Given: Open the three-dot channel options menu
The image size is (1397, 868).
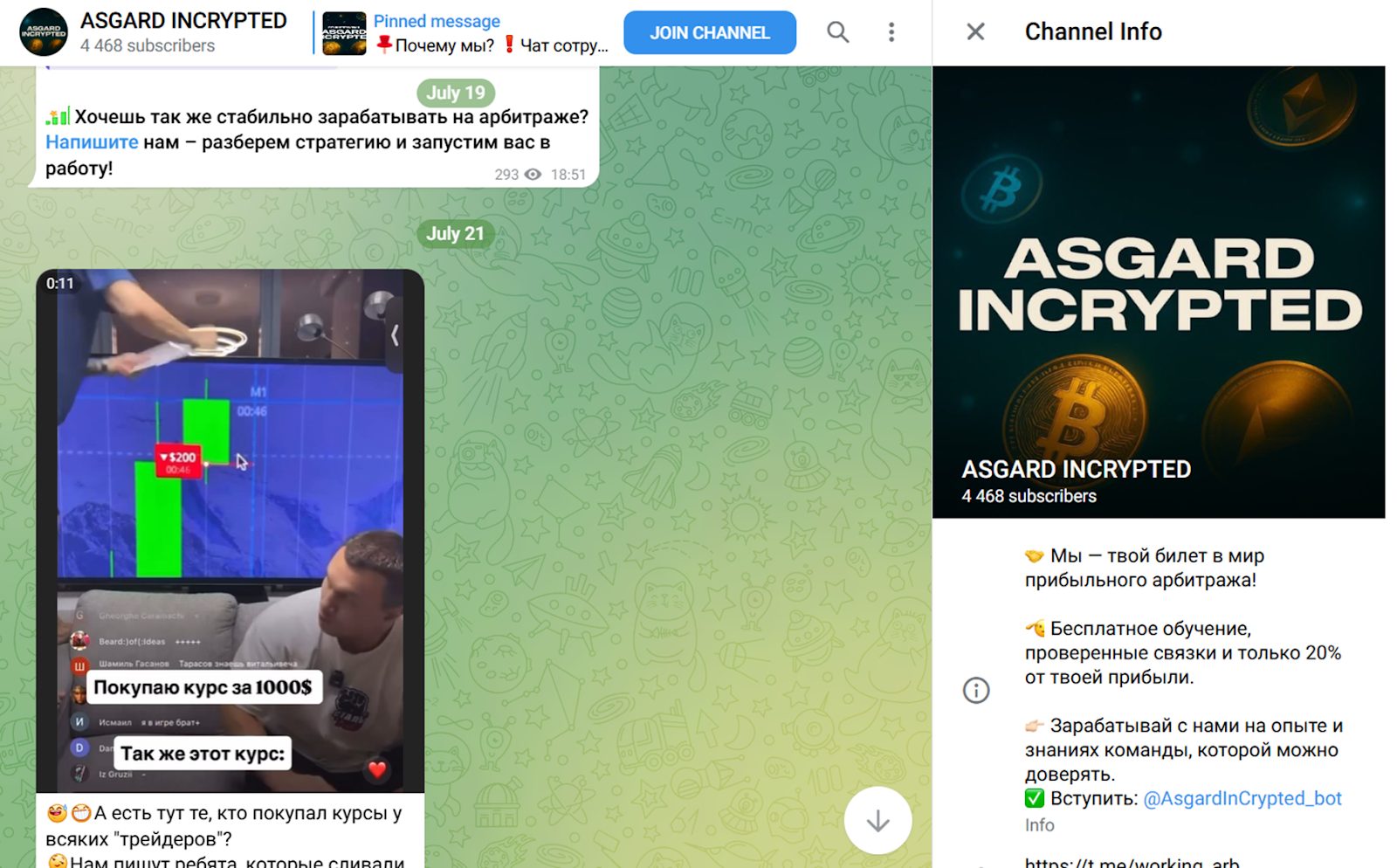Looking at the screenshot, I should pos(891,32).
